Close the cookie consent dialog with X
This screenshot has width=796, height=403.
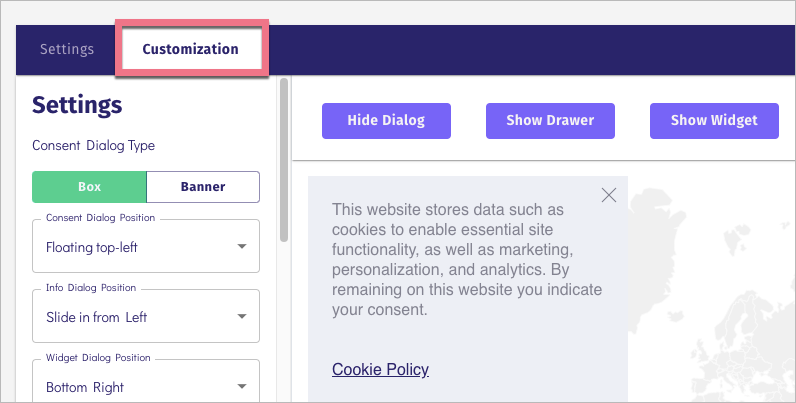(609, 195)
